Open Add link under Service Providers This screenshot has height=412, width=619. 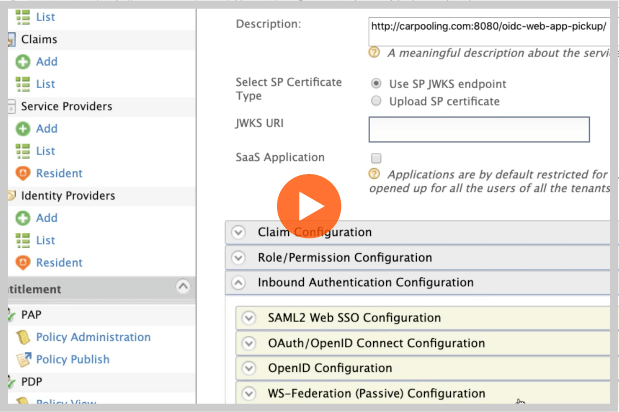47,129
